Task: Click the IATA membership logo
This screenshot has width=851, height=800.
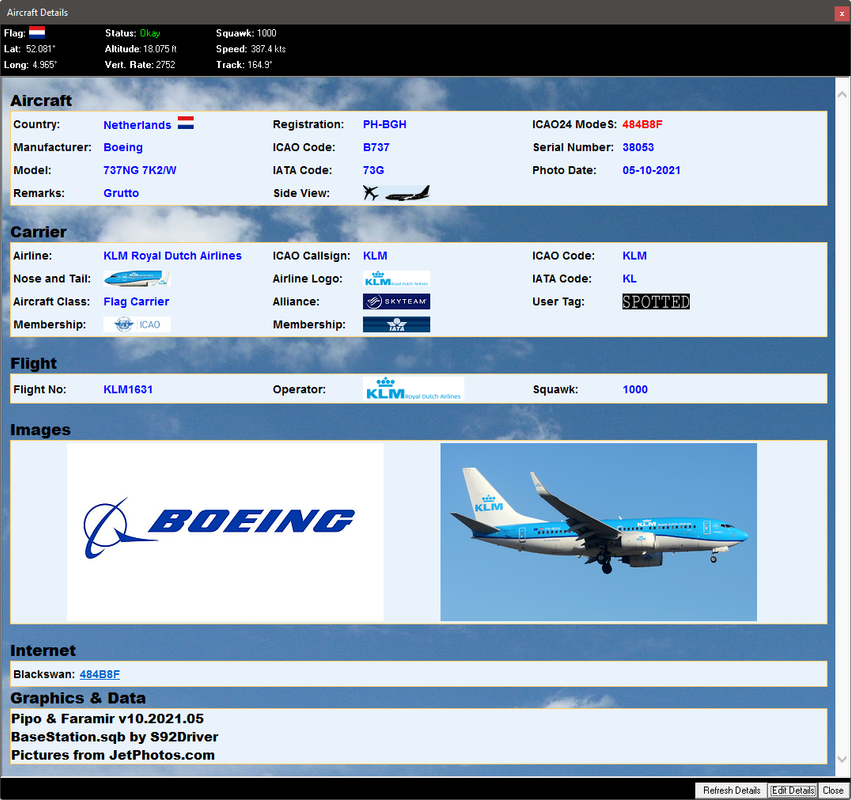Action: (396, 325)
